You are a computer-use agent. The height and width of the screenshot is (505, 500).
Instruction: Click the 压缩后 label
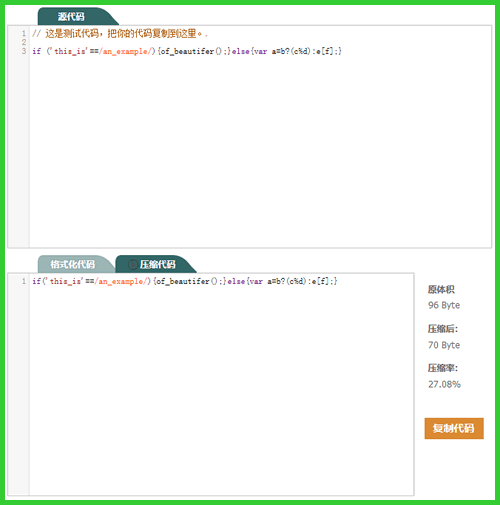coord(443,329)
